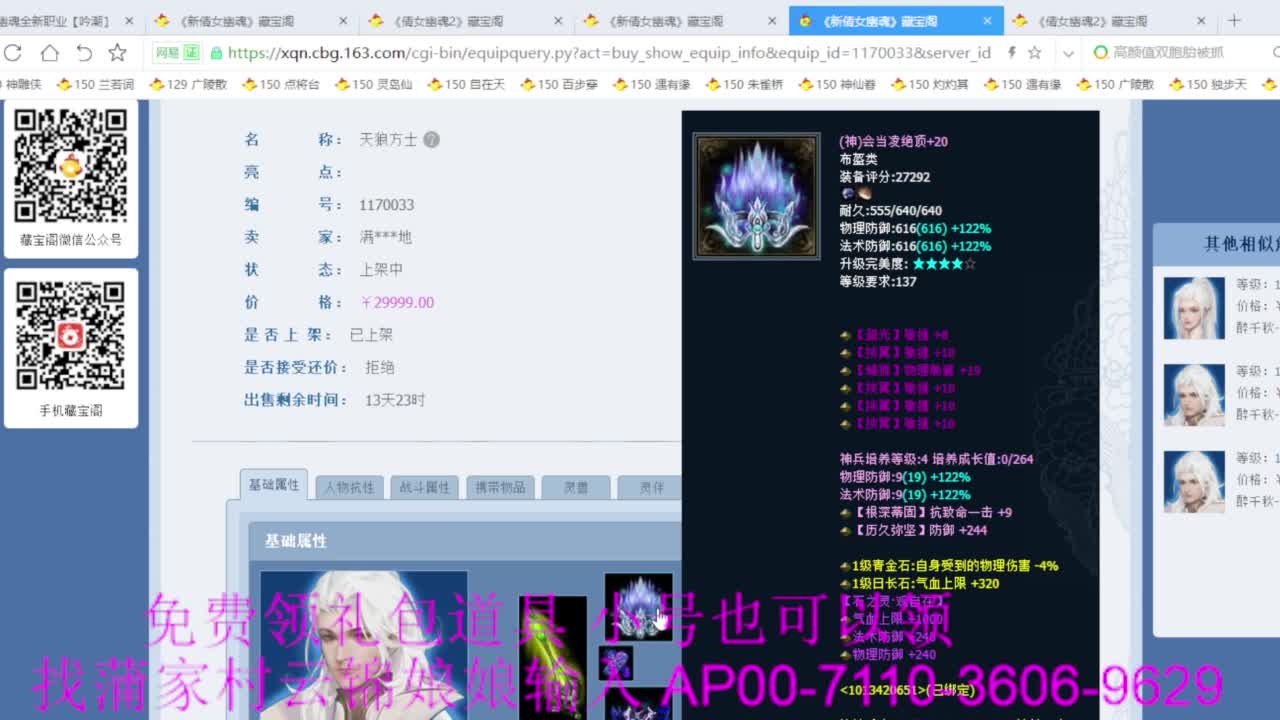This screenshot has width=1280, height=720.
Task: Click 【根深蒂固】抗致命一击 +9 line
Action: coord(925,513)
